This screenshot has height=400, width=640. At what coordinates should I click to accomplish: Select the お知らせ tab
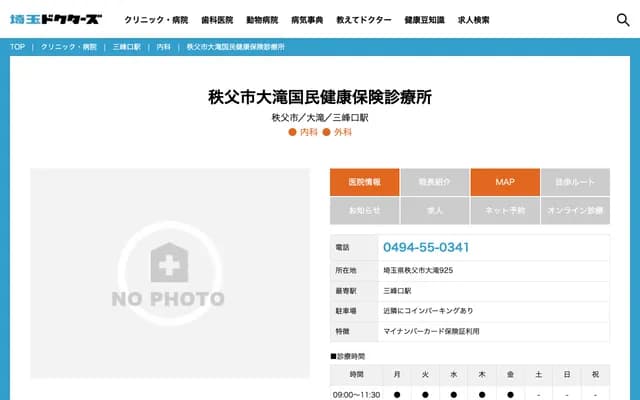coord(364,211)
